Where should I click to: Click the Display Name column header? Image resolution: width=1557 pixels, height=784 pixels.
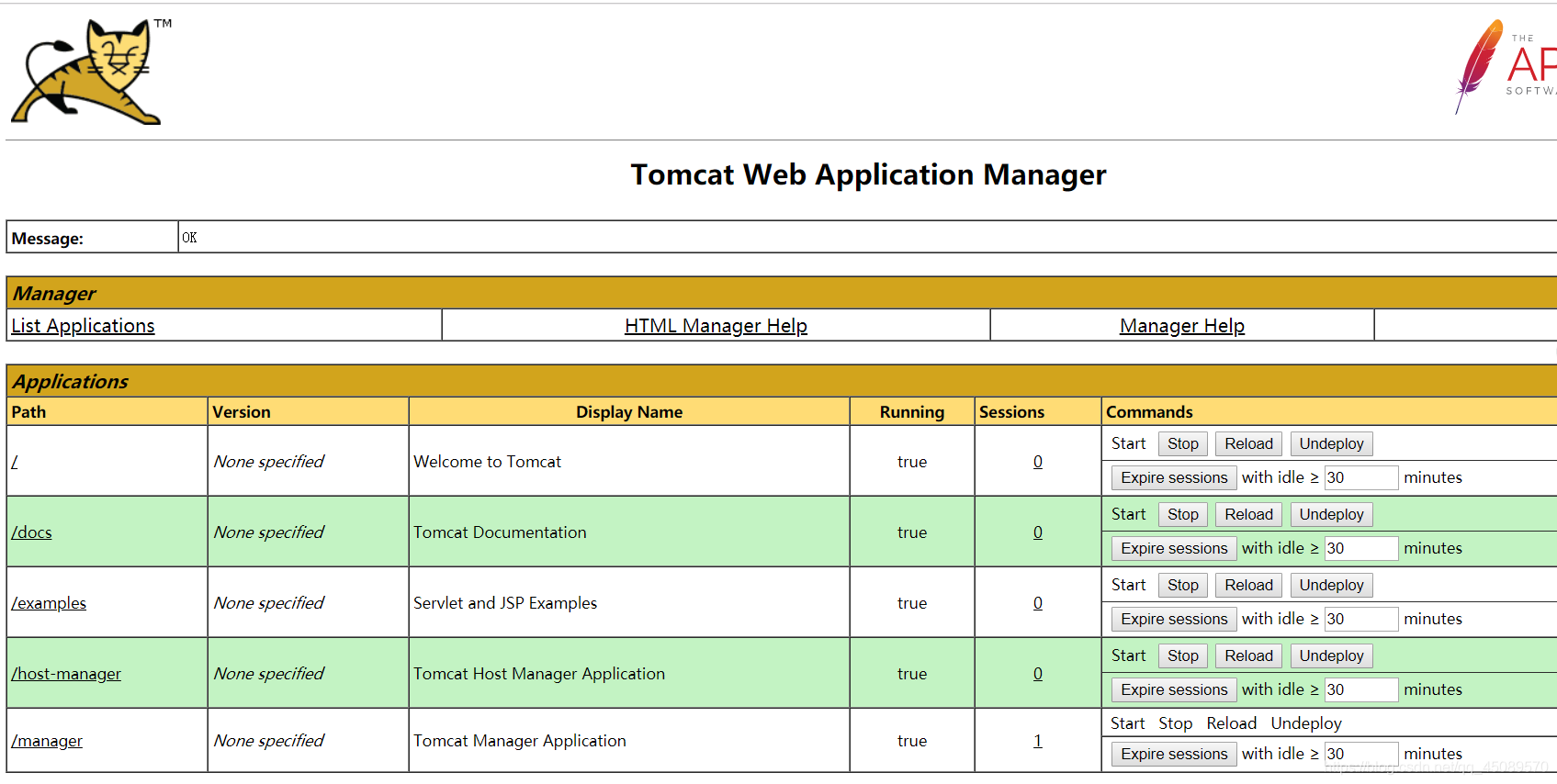click(x=629, y=412)
